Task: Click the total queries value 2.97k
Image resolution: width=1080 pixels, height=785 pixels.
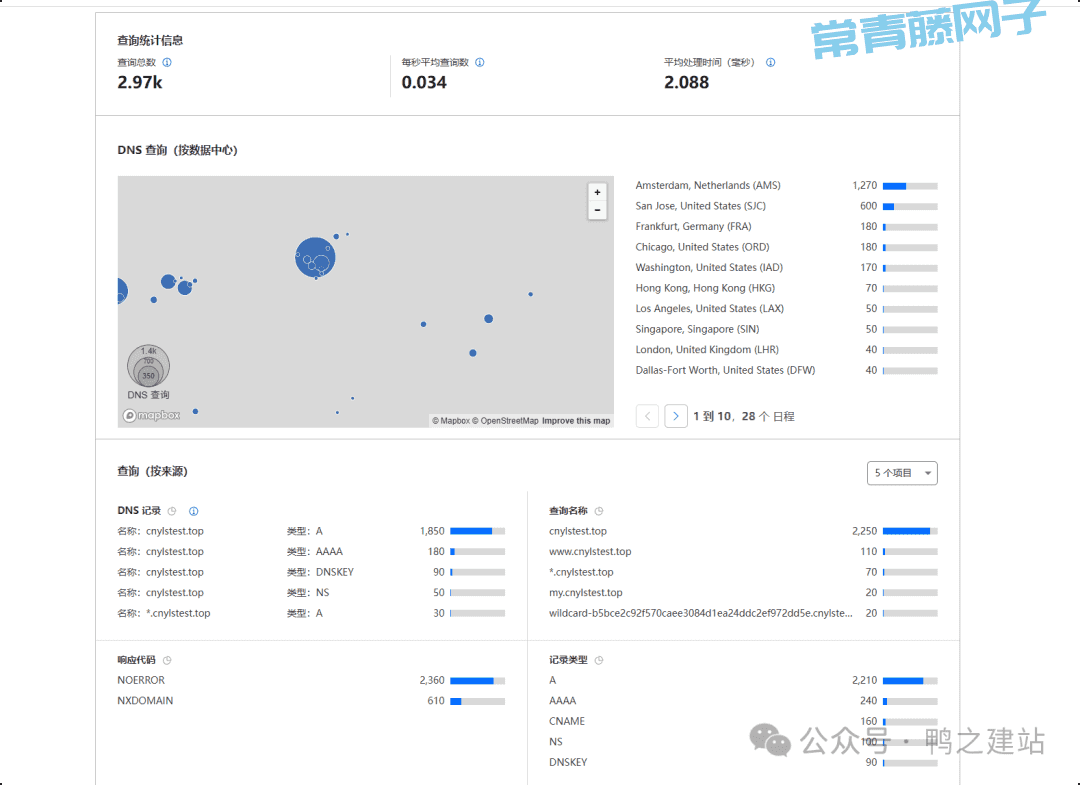Action: click(x=140, y=83)
